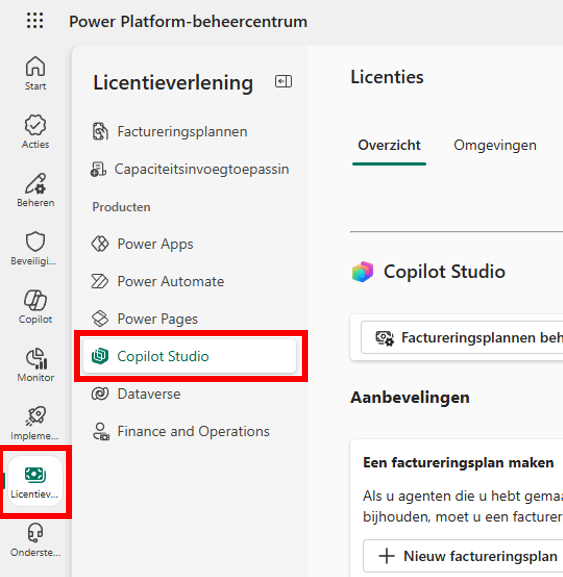Select Dataverse in the product list

click(x=190, y=394)
